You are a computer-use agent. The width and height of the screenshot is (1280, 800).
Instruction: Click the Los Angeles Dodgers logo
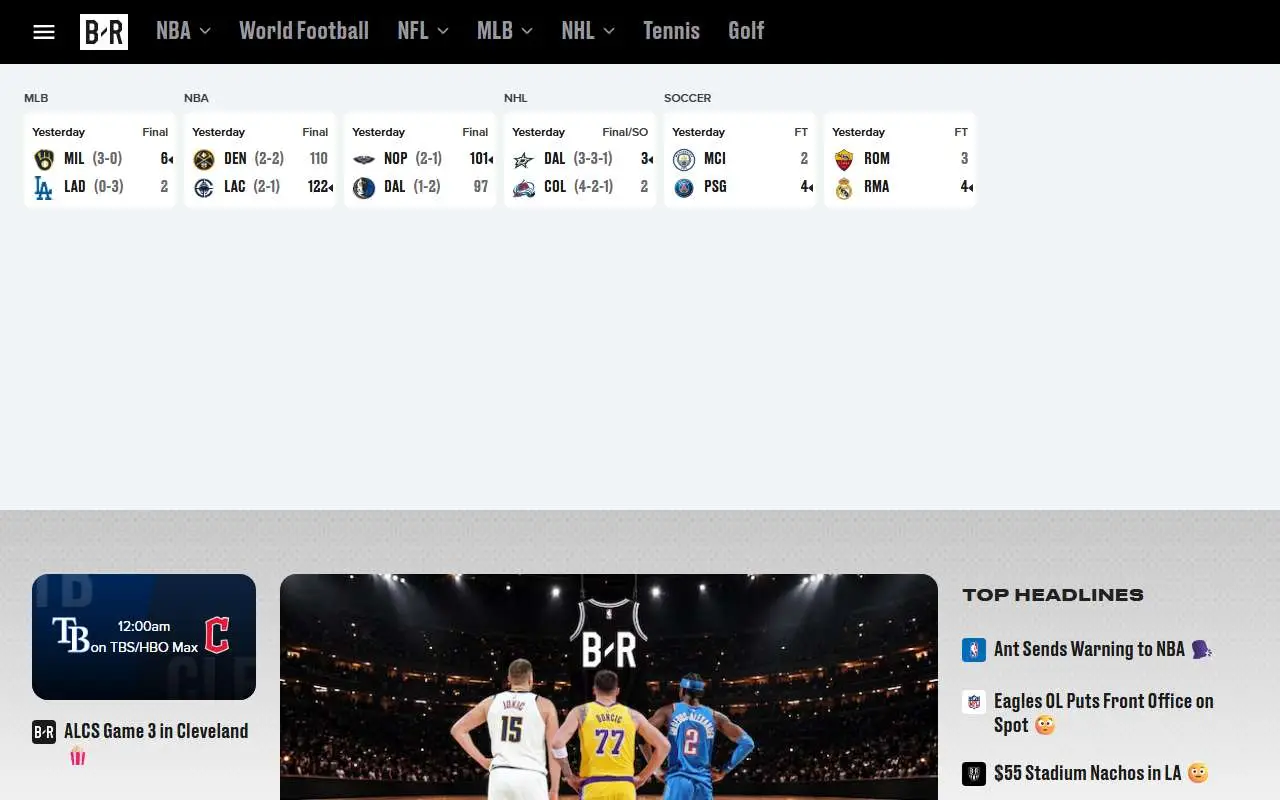44,187
